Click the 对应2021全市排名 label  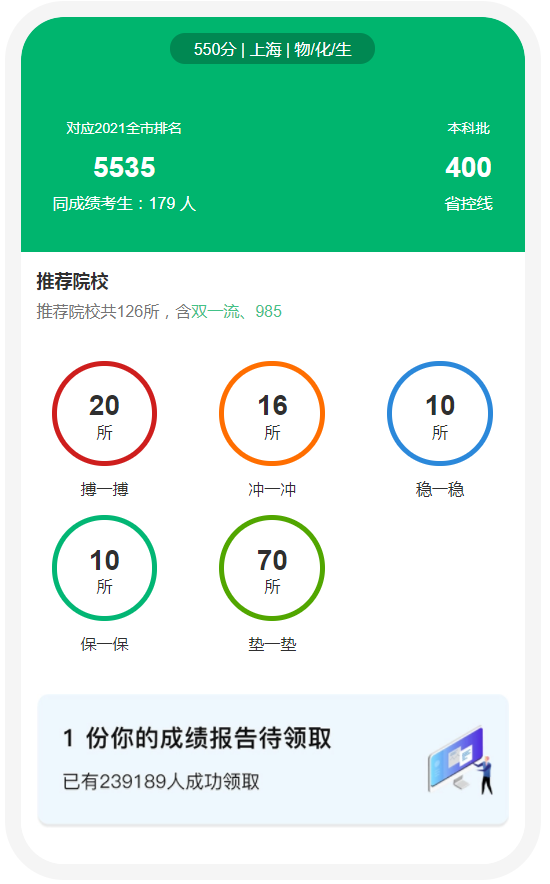(x=125, y=129)
